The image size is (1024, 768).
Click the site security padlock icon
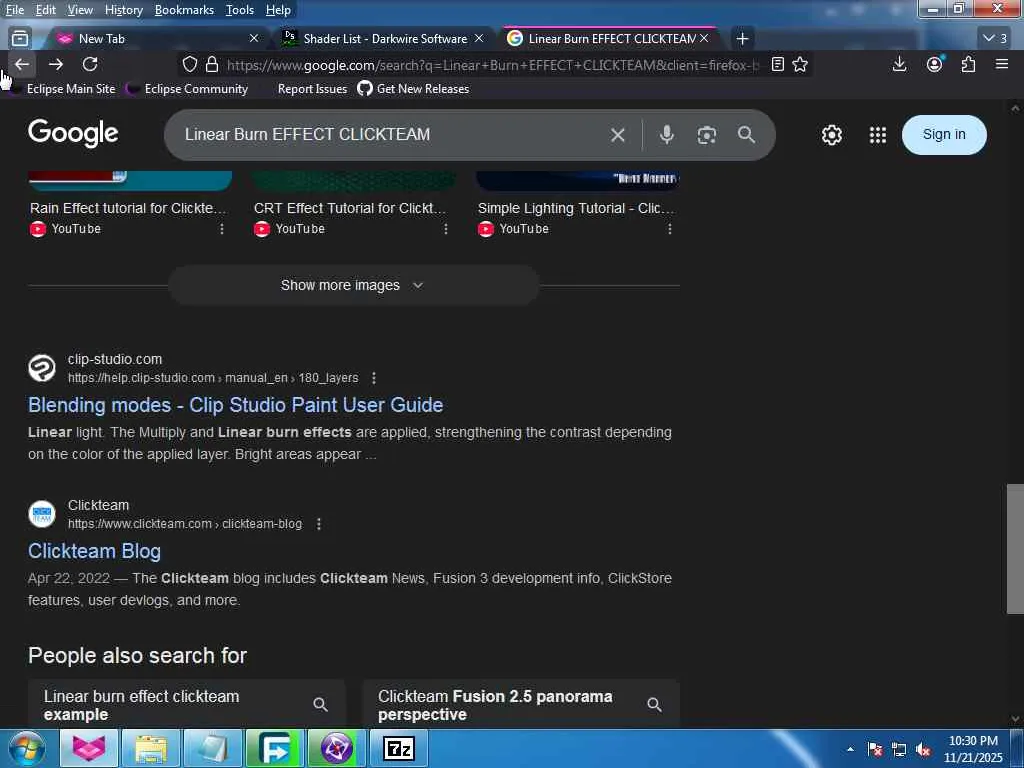tap(212, 65)
